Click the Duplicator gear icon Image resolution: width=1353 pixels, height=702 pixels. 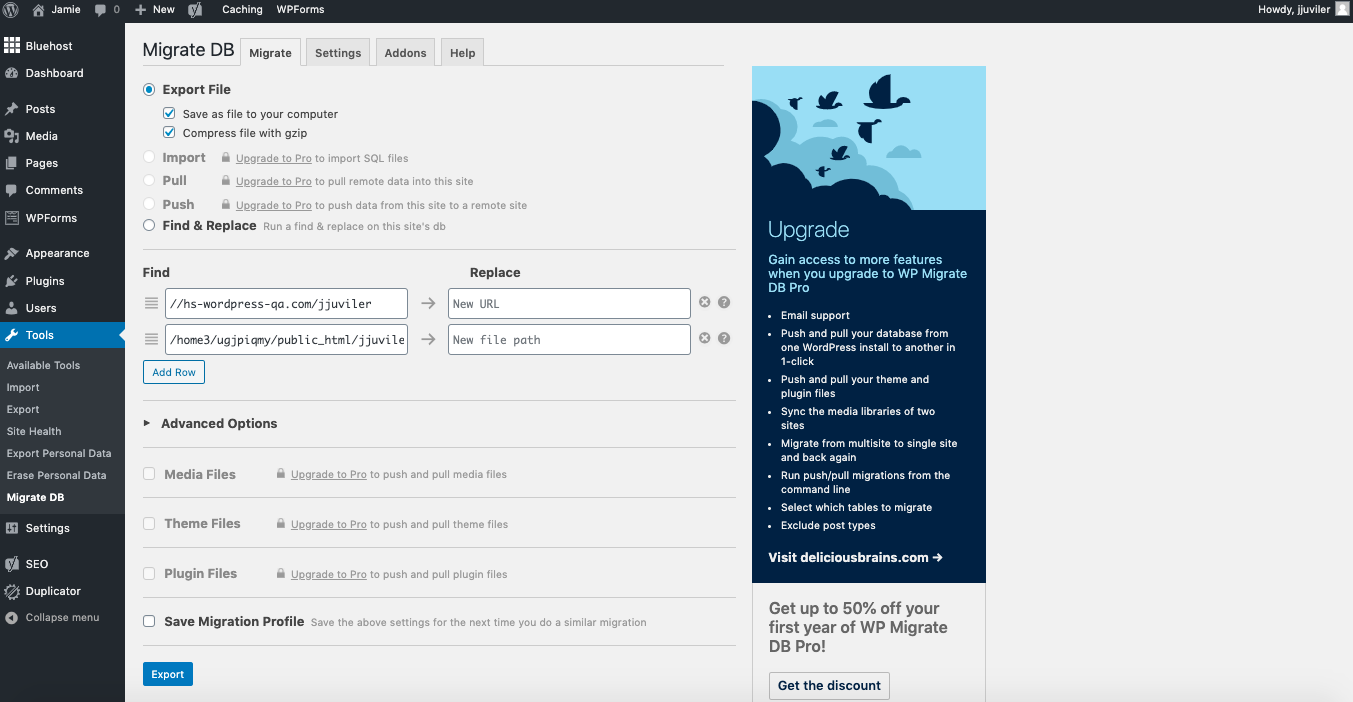tap(12, 591)
